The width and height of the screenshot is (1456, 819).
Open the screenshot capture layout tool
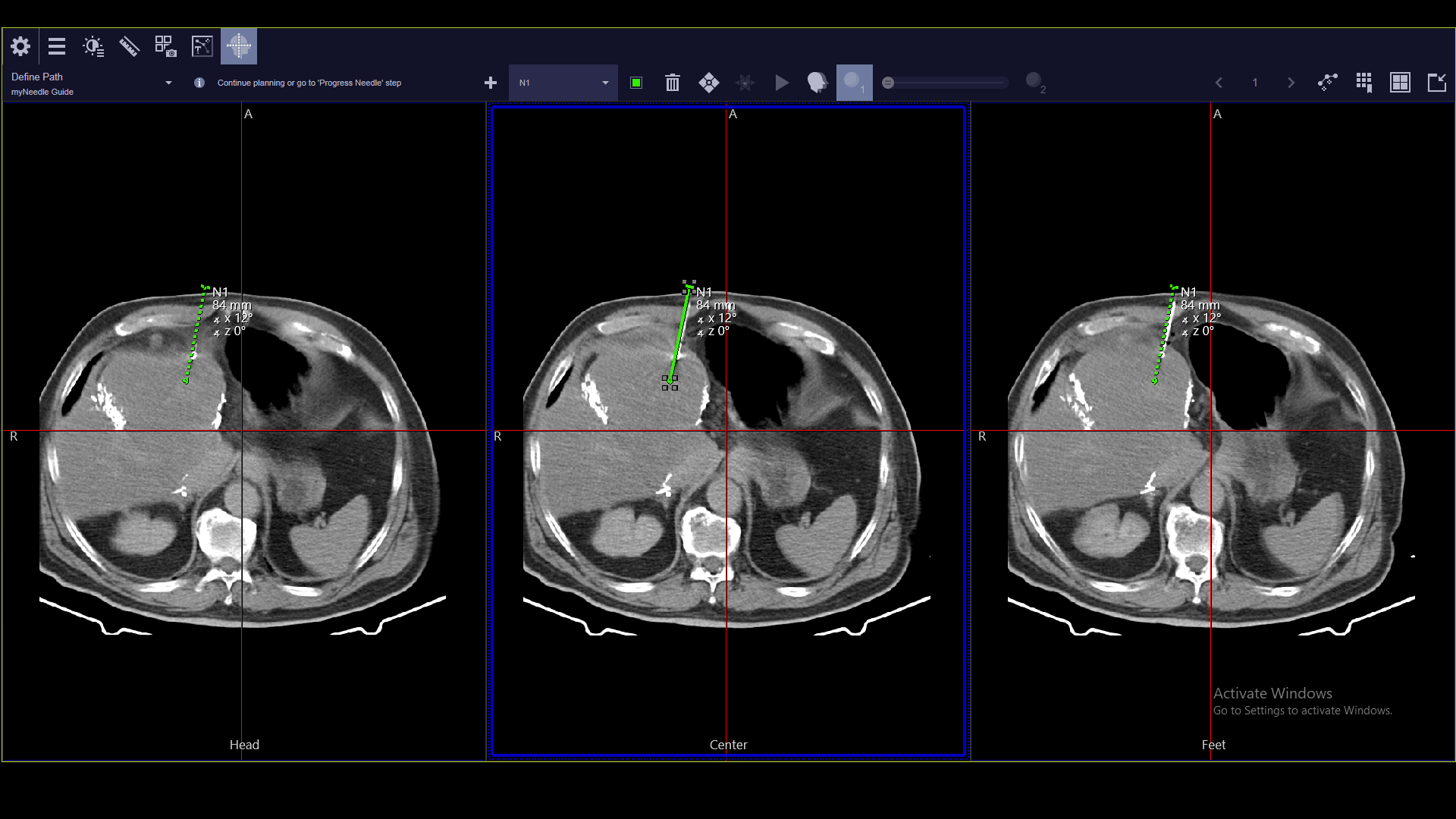pyautogui.click(x=165, y=45)
